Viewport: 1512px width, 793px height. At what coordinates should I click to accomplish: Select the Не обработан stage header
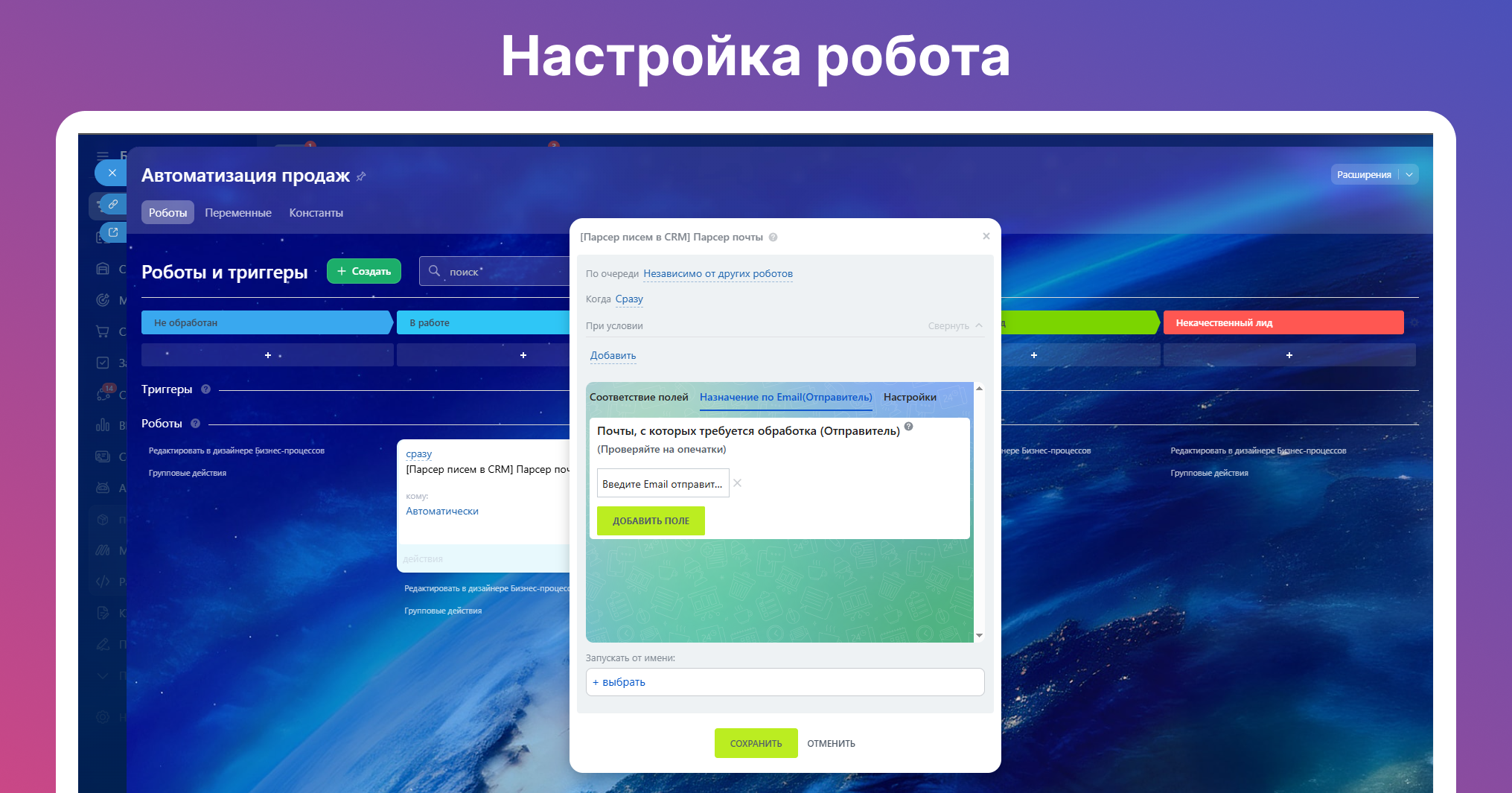(267, 322)
